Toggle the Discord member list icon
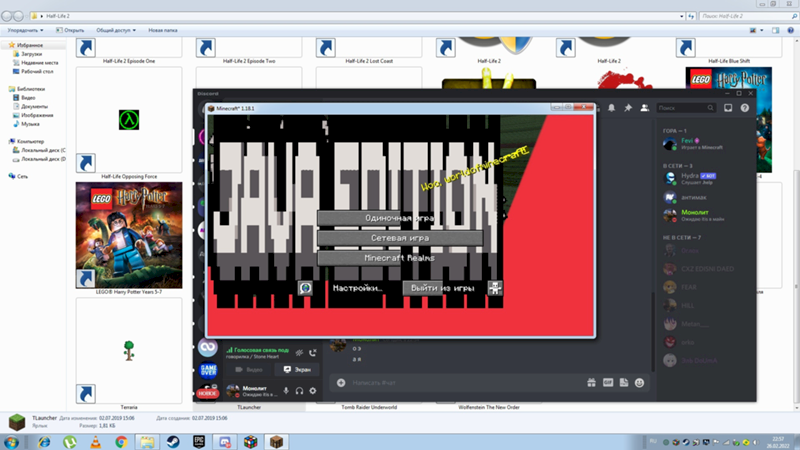 pyautogui.click(x=645, y=107)
